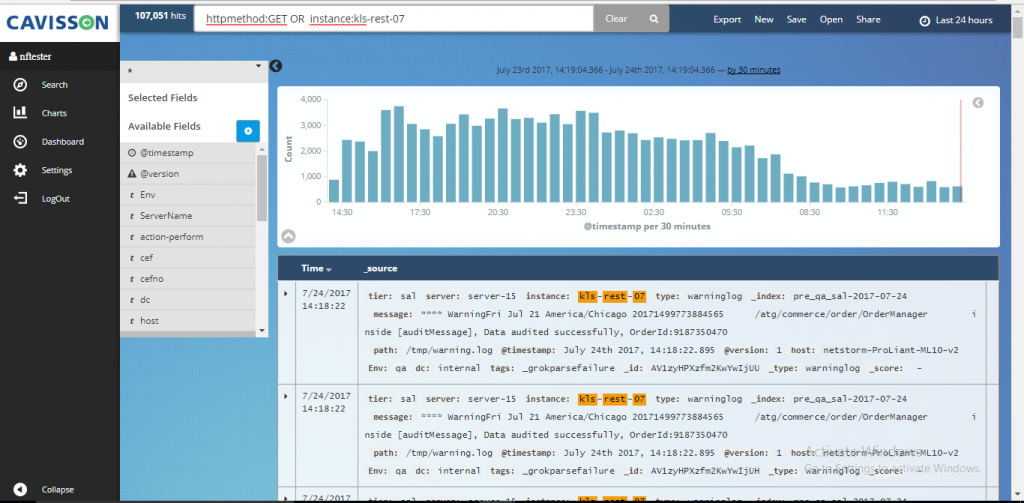
Task: Click the Search sidebar label
Action: [x=54, y=85]
